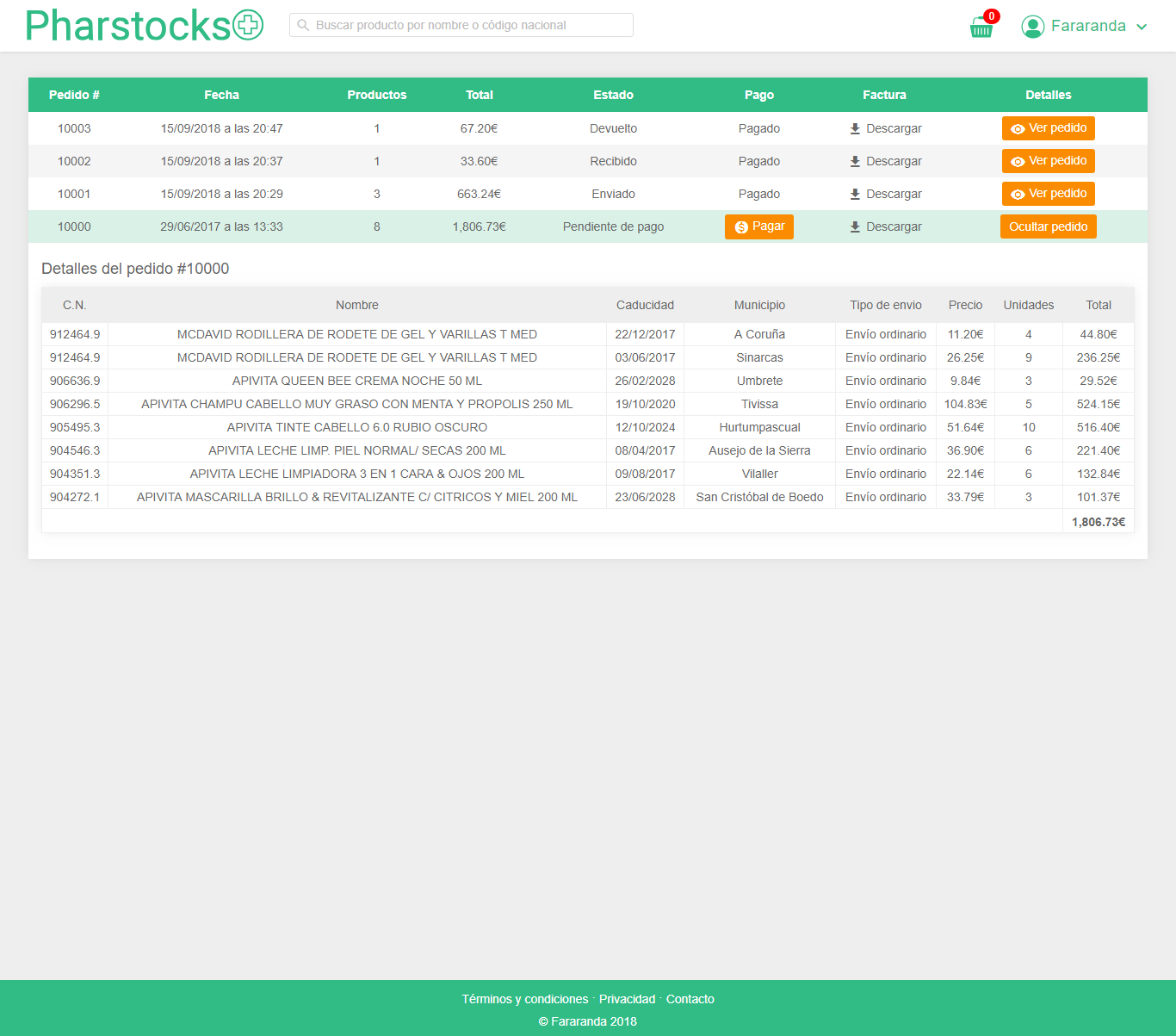
Task: Open the Privacidad footer link
Action: [x=627, y=999]
